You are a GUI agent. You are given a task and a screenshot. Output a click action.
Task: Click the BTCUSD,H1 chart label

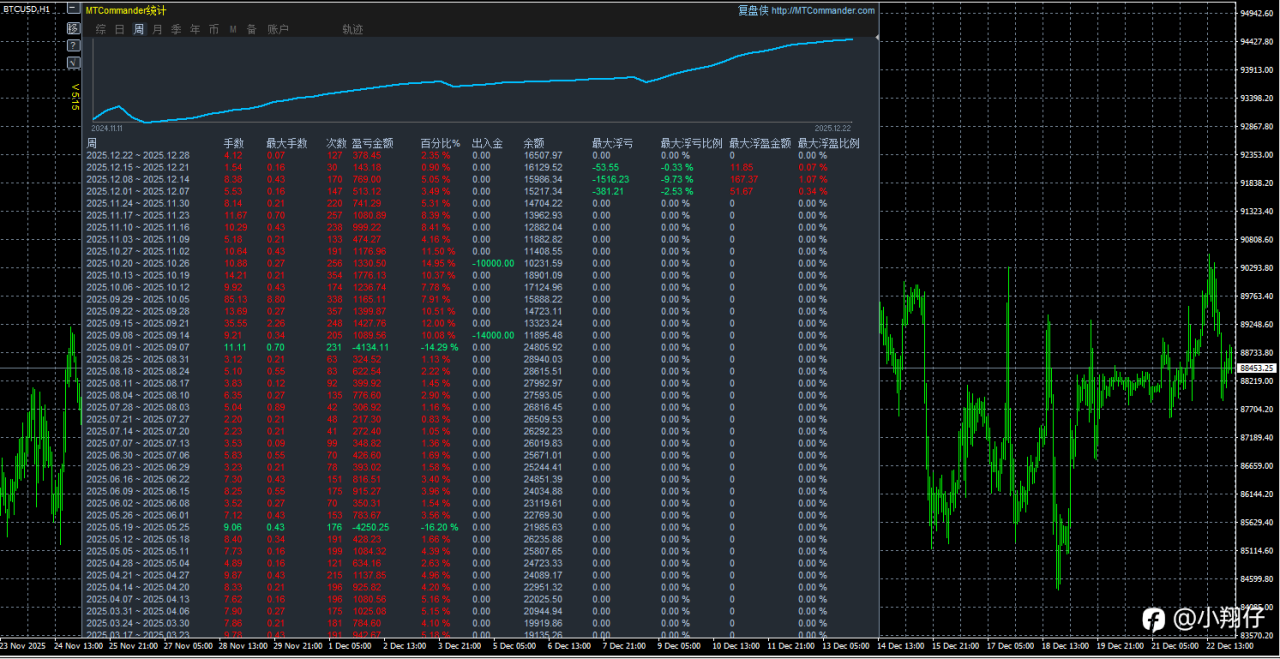(x=26, y=8)
